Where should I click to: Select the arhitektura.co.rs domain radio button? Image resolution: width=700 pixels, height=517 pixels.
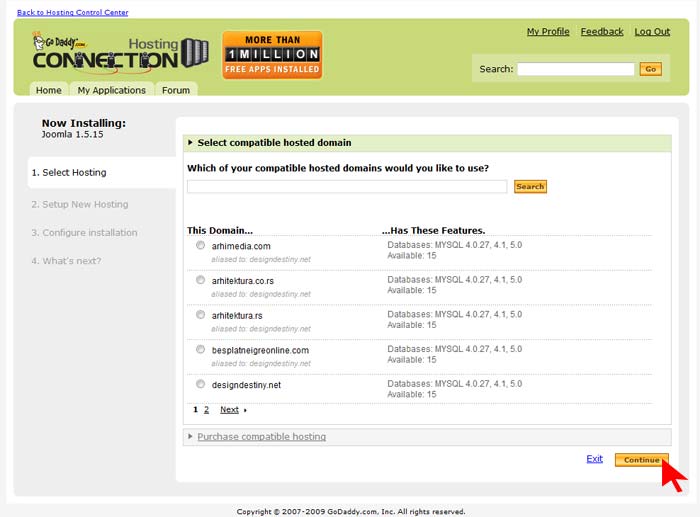[x=200, y=280]
